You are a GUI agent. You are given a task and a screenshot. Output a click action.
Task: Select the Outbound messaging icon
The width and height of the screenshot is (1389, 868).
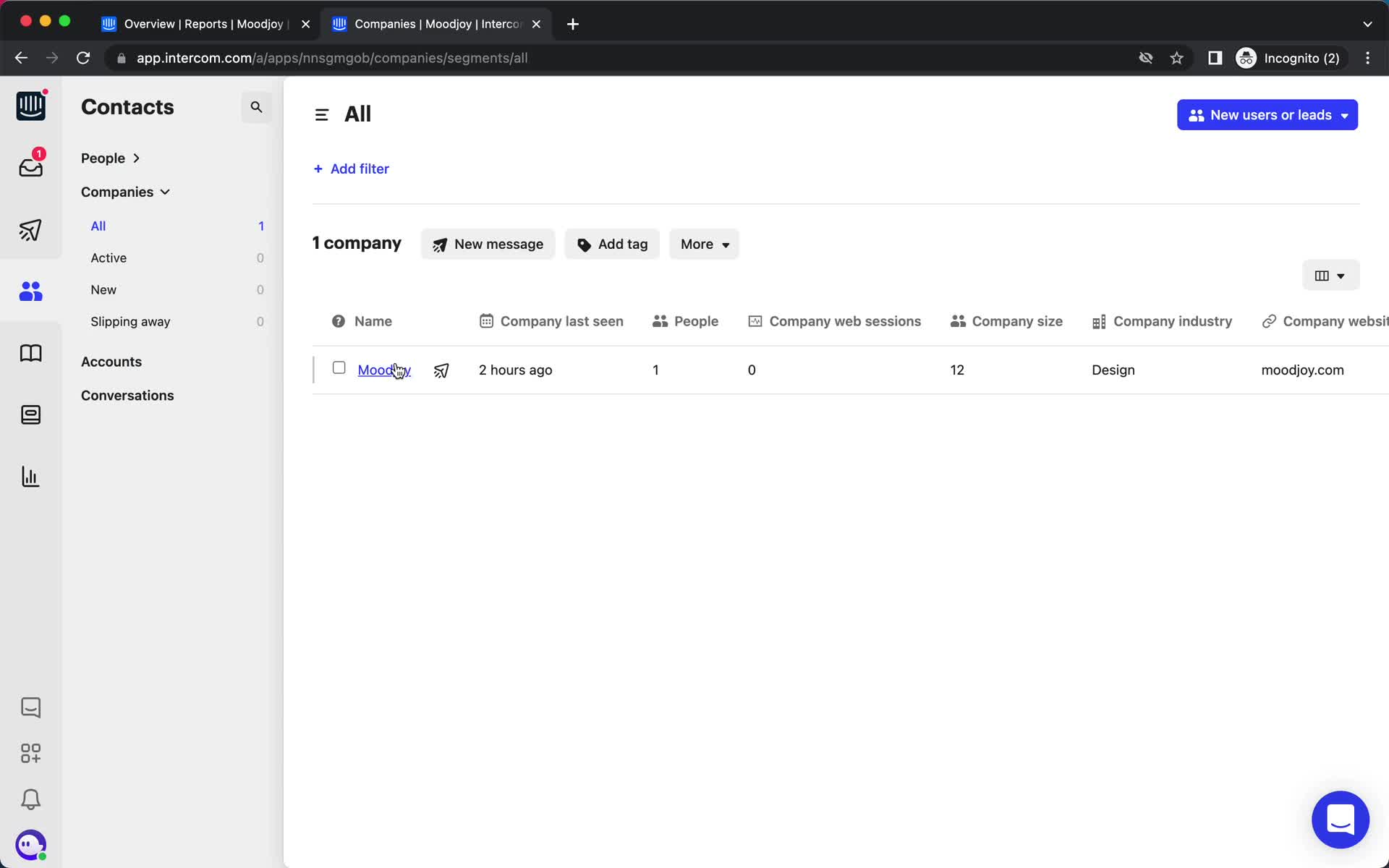click(x=31, y=229)
